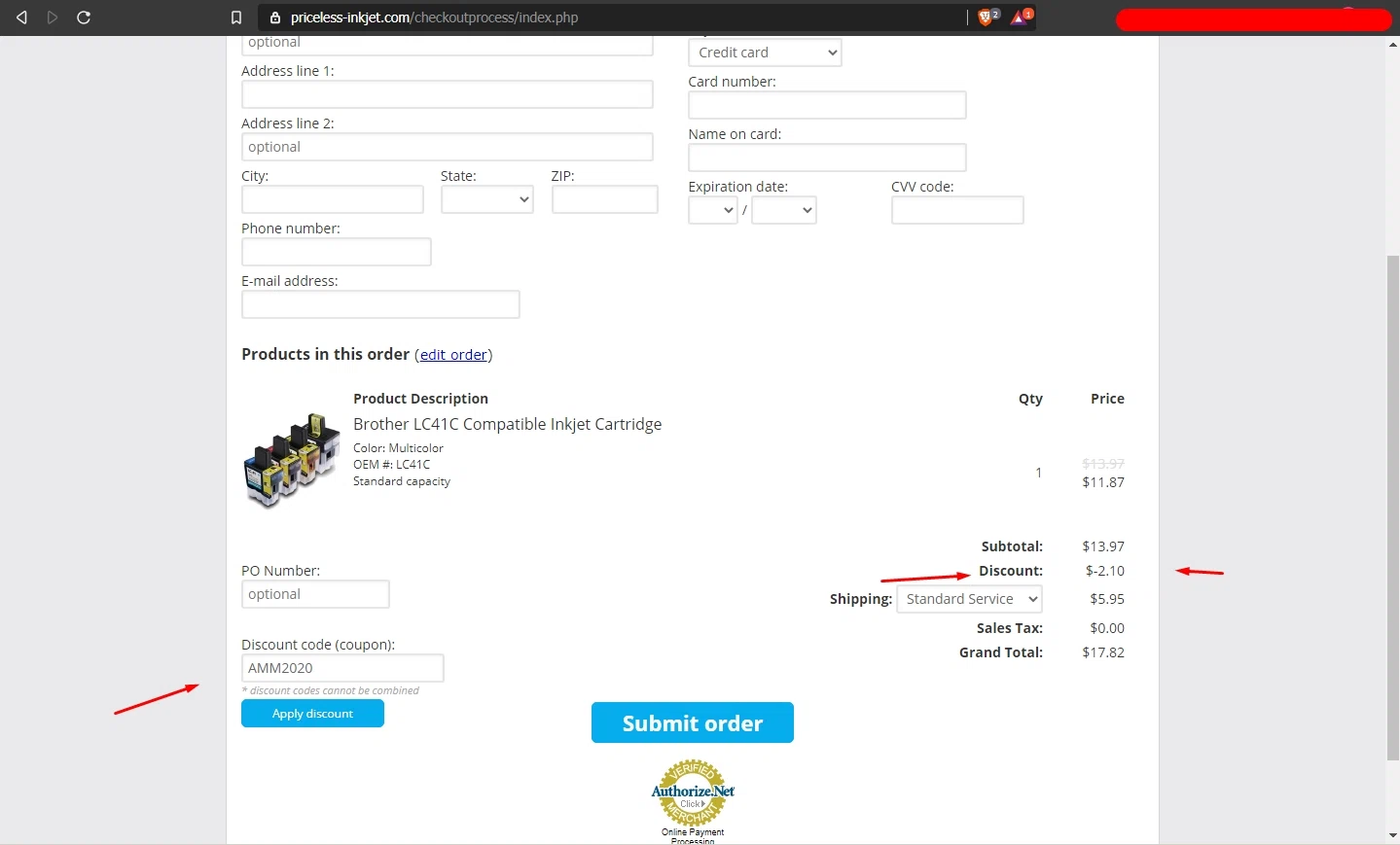This screenshot has width=1400, height=845.
Task: Click the Address line 2 optional field
Action: (448, 147)
